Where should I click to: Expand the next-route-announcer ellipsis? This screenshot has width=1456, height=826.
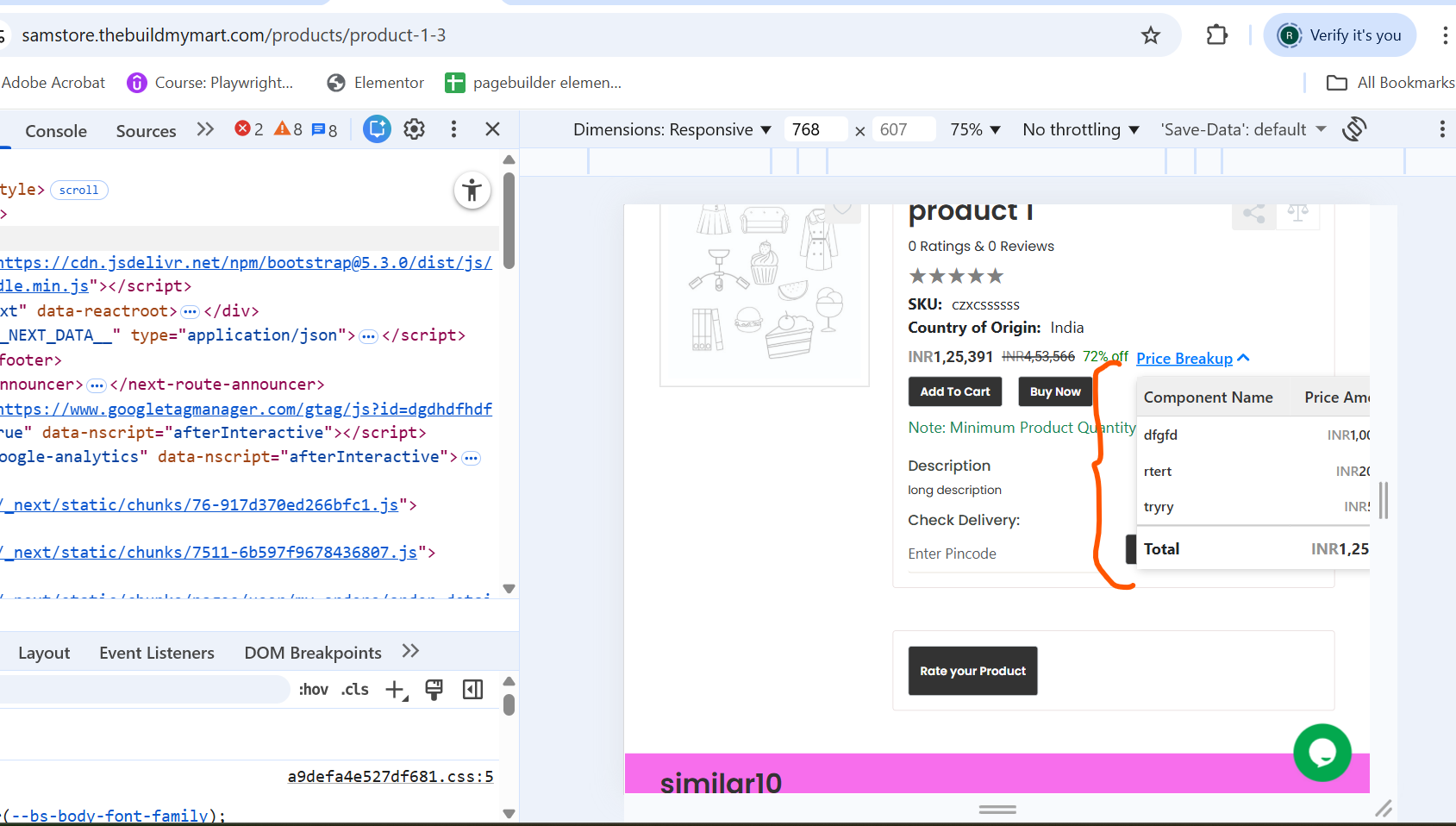pyautogui.click(x=97, y=385)
